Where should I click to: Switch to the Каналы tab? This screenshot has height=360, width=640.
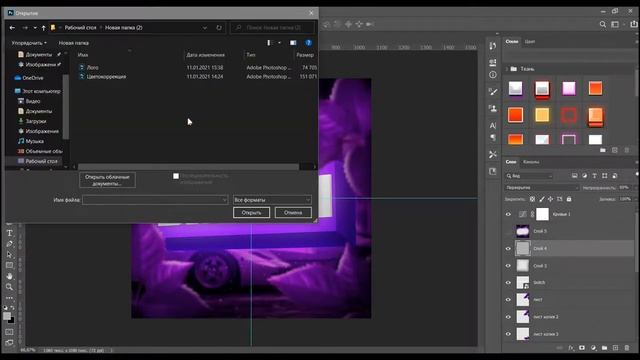[531, 162]
